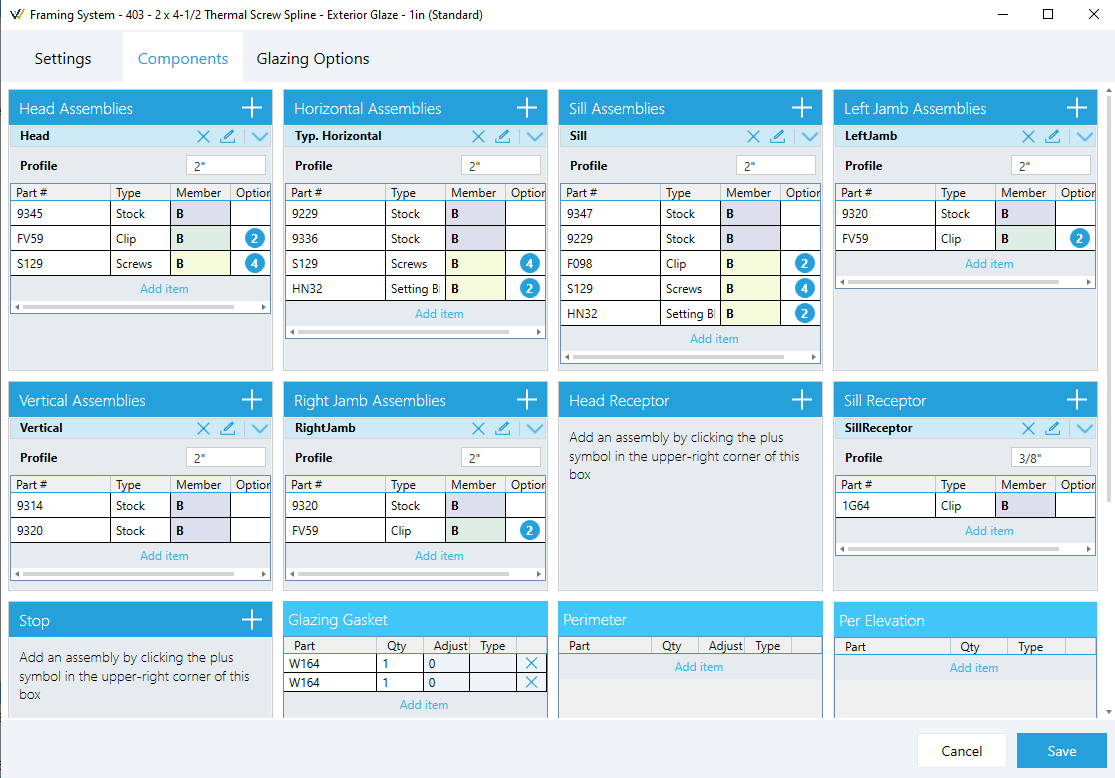Delete the Sill assembly using its X icon
This screenshot has width=1115, height=778.
753,136
